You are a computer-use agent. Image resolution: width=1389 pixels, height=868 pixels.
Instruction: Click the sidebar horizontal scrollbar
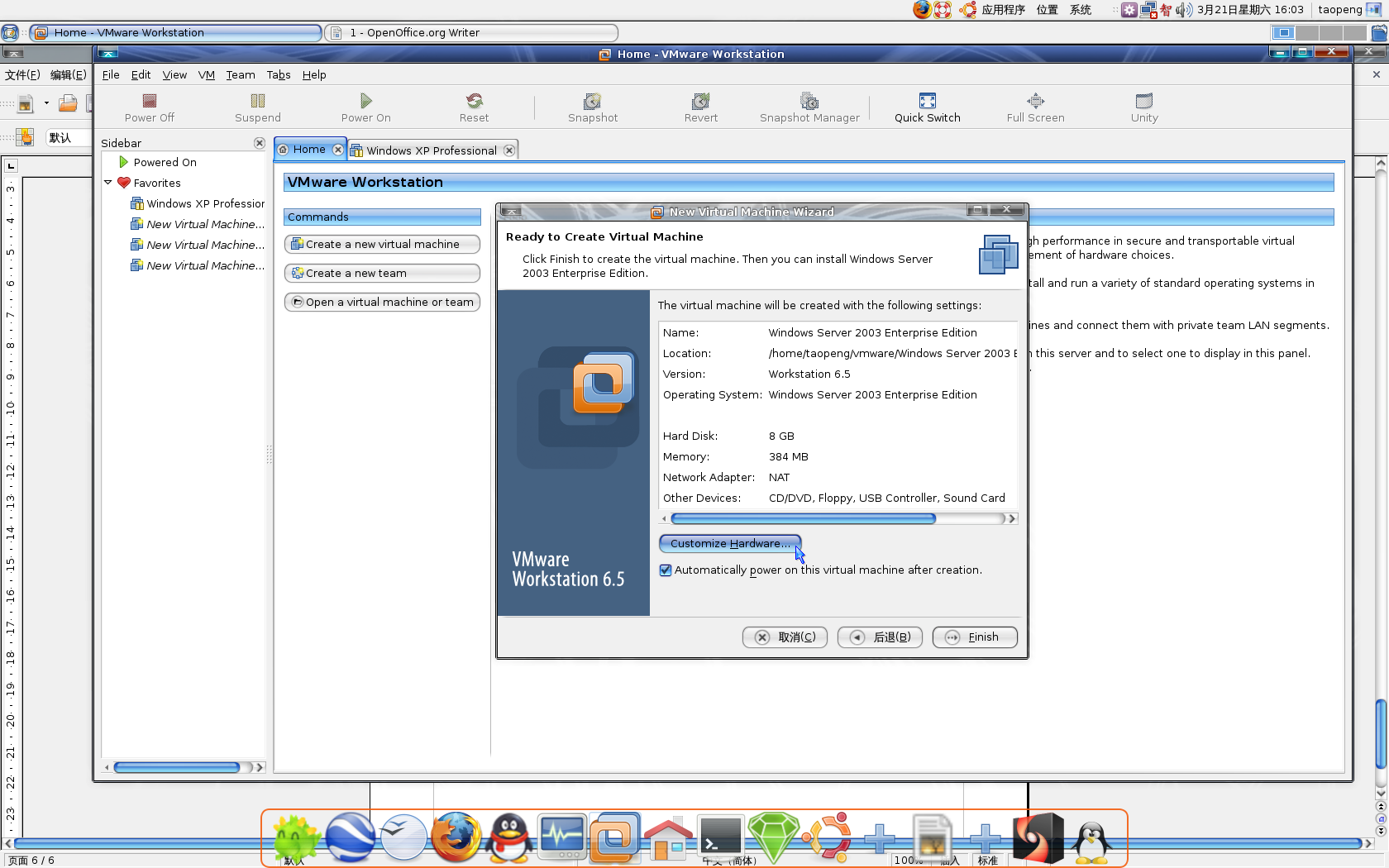tap(177, 768)
